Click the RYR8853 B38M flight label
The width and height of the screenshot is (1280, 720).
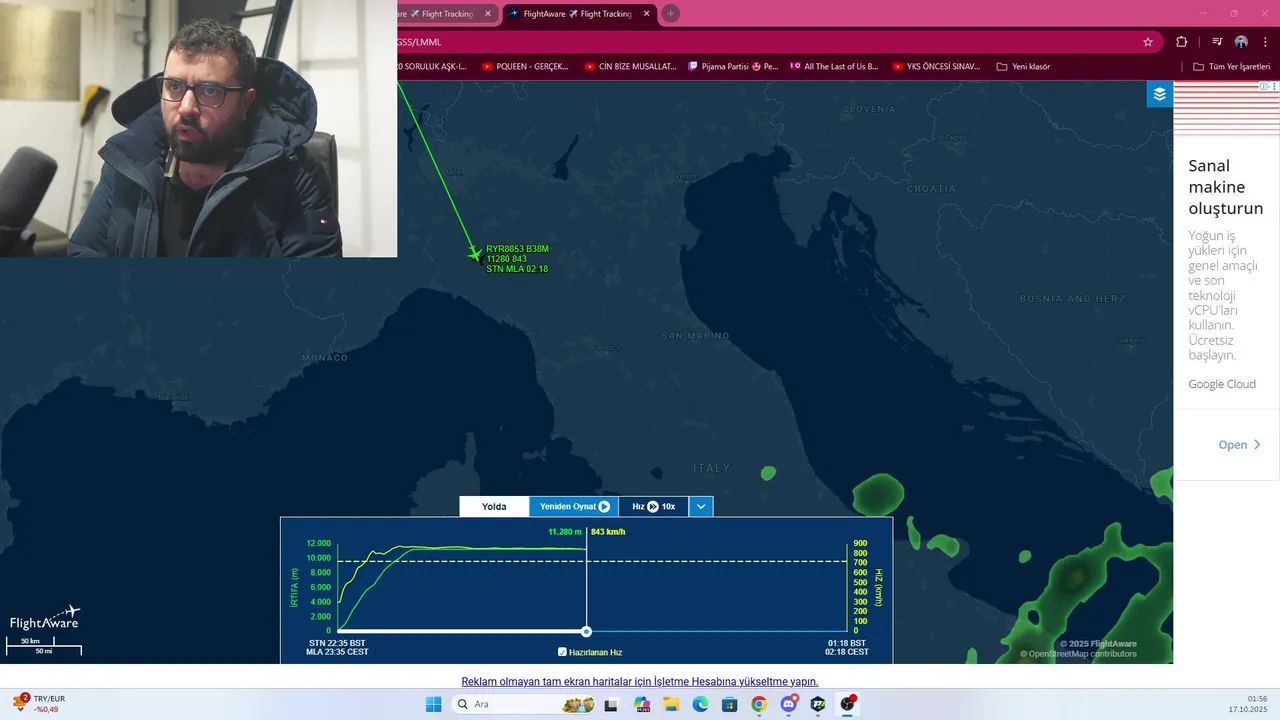click(x=517, y=249)
